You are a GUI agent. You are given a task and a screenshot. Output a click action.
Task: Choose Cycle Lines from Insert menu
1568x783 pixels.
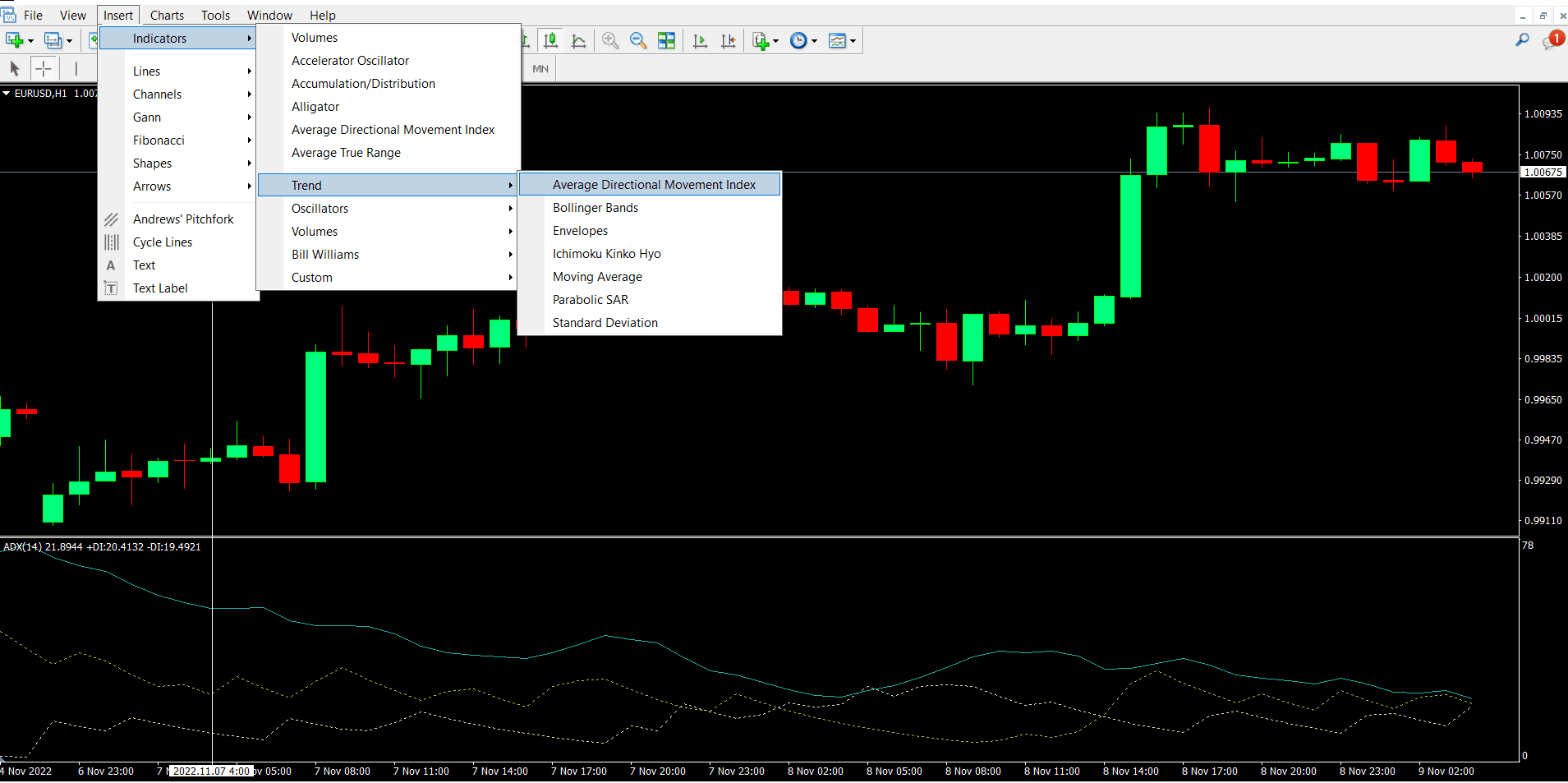(x=177, y=242)
